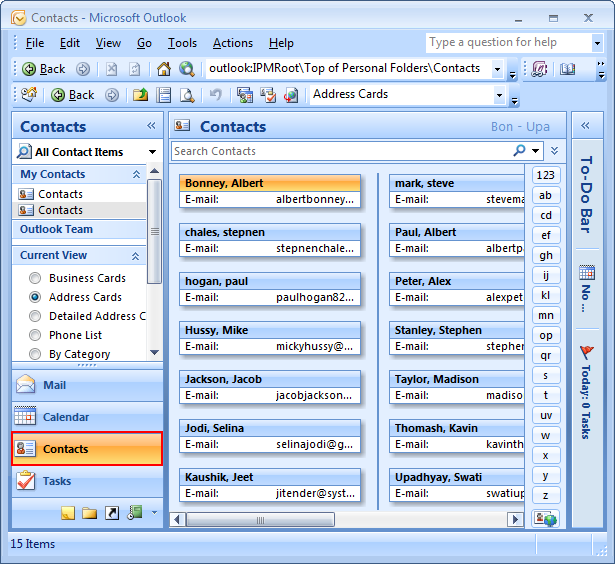Click the Field Chooser icon
The width and height of the screenshot is (615, 564).
click(x=268, y=95)
